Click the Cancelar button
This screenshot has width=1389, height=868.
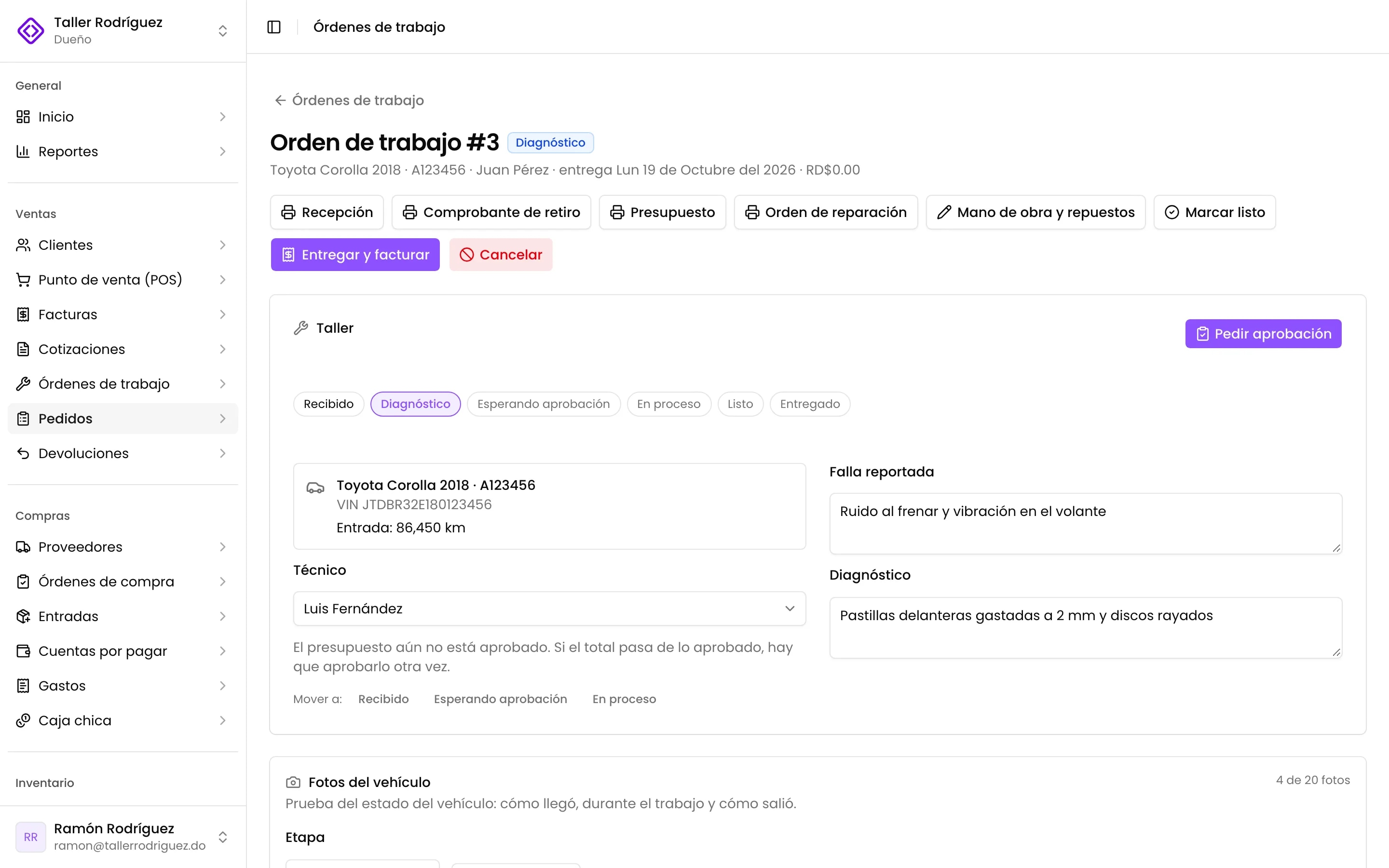pos(501,254)
